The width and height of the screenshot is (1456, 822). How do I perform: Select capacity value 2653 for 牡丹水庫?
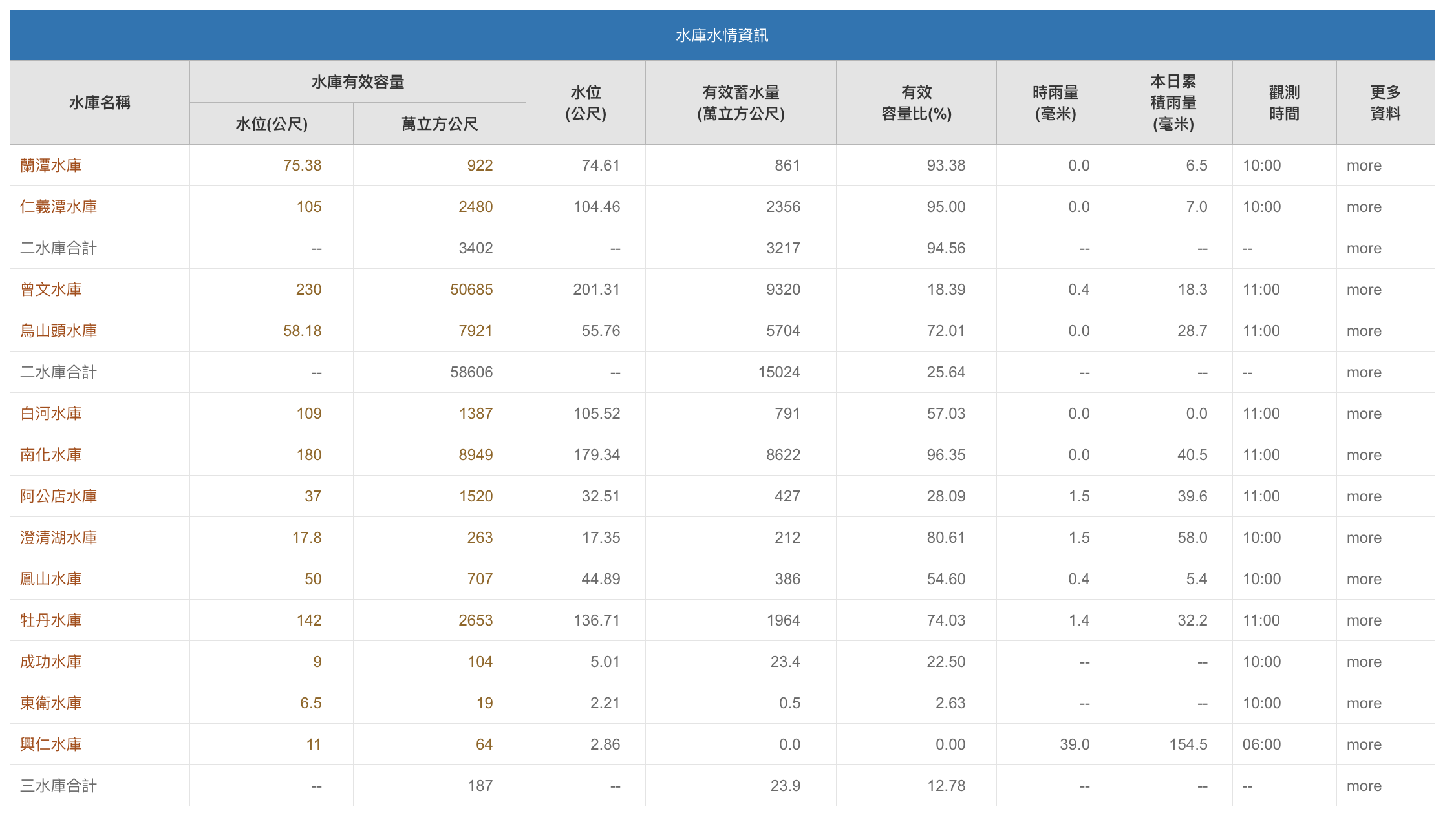tap(476, 620)
